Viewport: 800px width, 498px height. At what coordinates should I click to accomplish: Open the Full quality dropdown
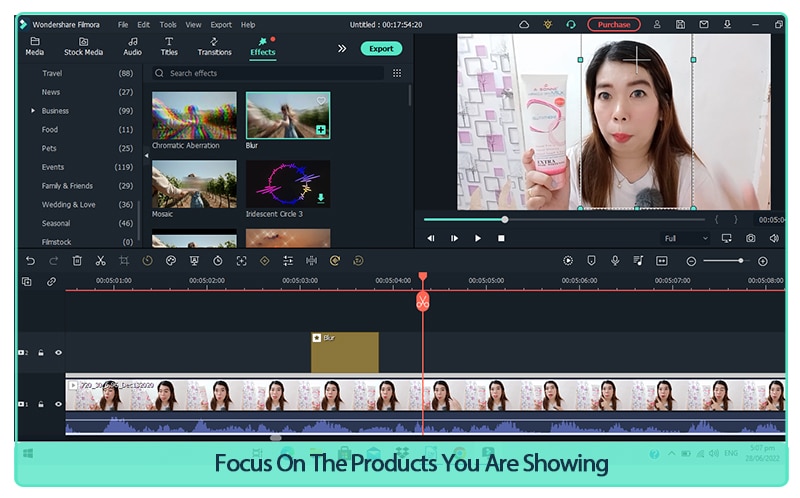point(686,238)
